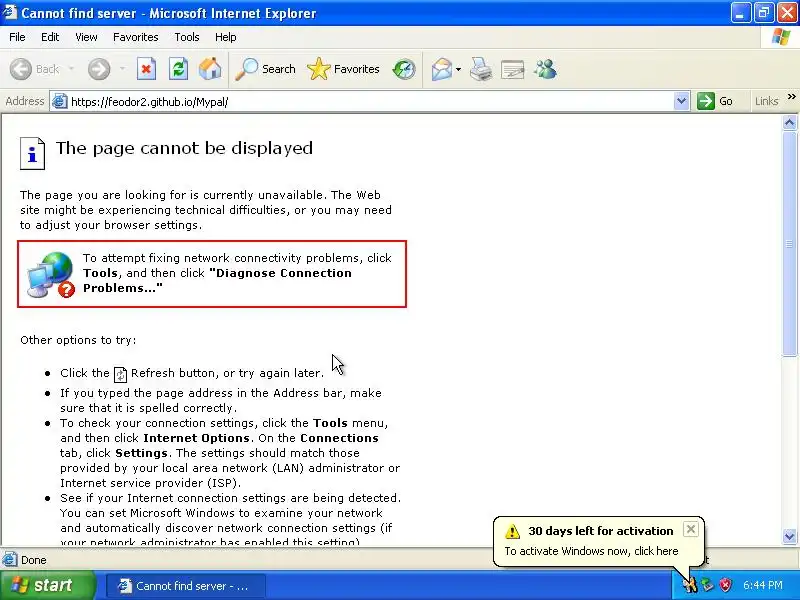The width and height of the screenshot is (800, 600).
Task: Go back using the Back arrow button
Action: [x=34, y=69]
